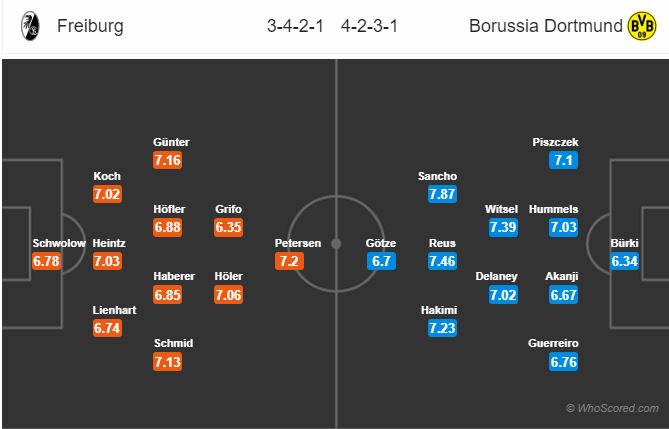Screen dimensions: 669x429
Task: Open Günter's 7.16 rating badge
Action: [x=168, y=161]
